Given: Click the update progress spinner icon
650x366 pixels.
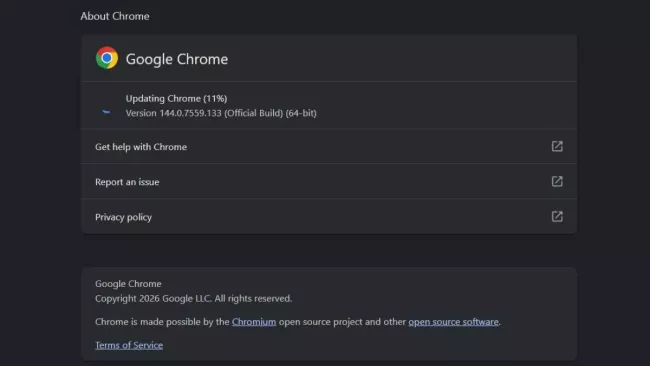Looking at the screenshot, I should 107,111.
